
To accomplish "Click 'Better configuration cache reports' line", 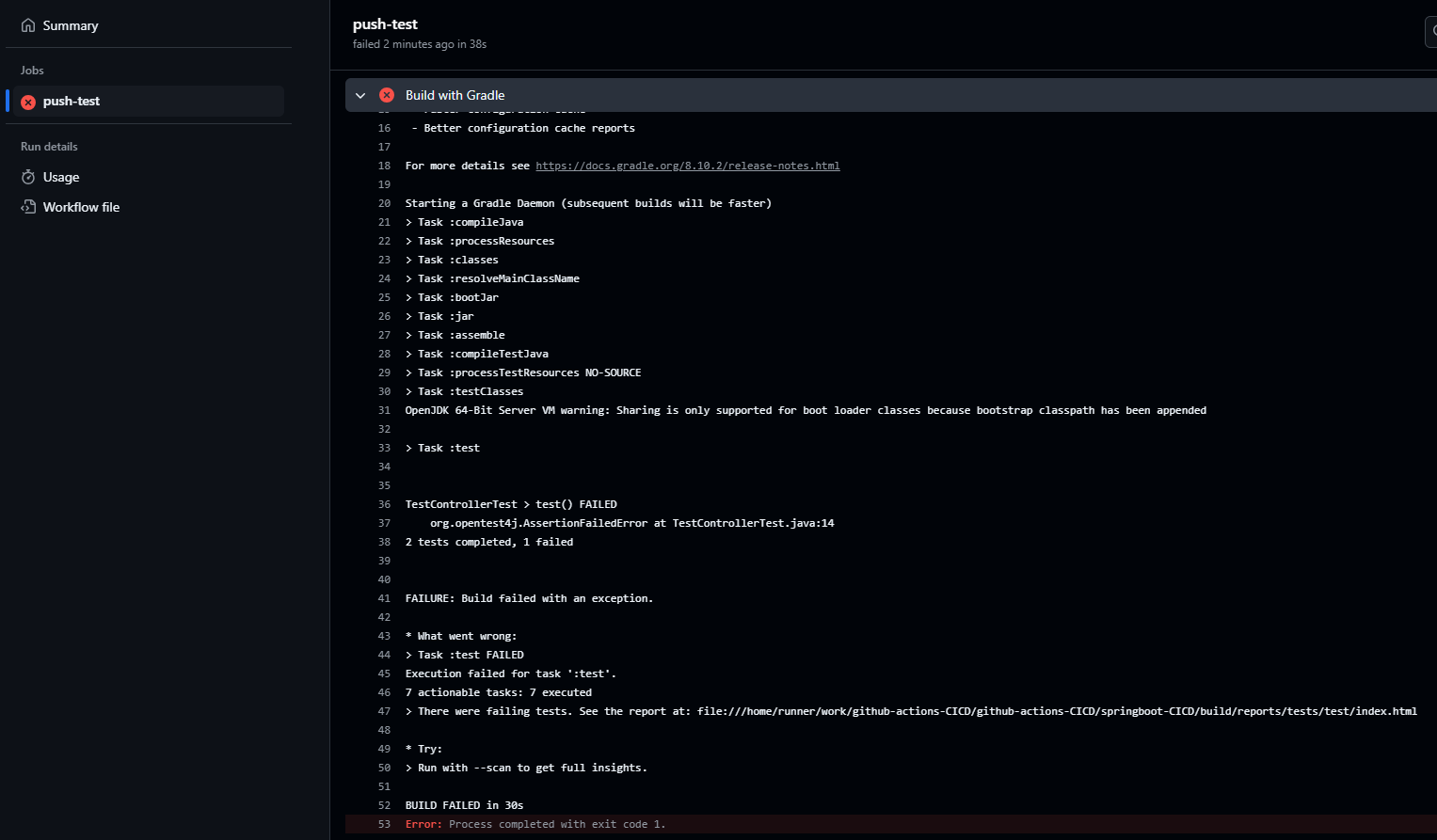I will click(x=523, y=128).
